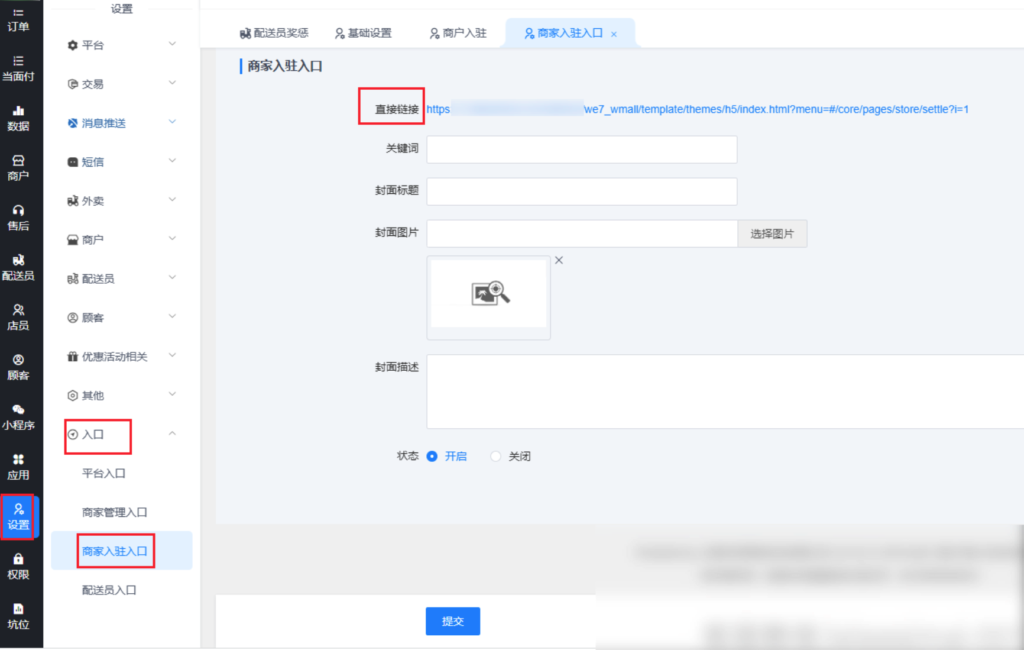Screen dimensions: 1024x650
Task: Expand the 消息推送 menu section
Action: click(120, 123)
